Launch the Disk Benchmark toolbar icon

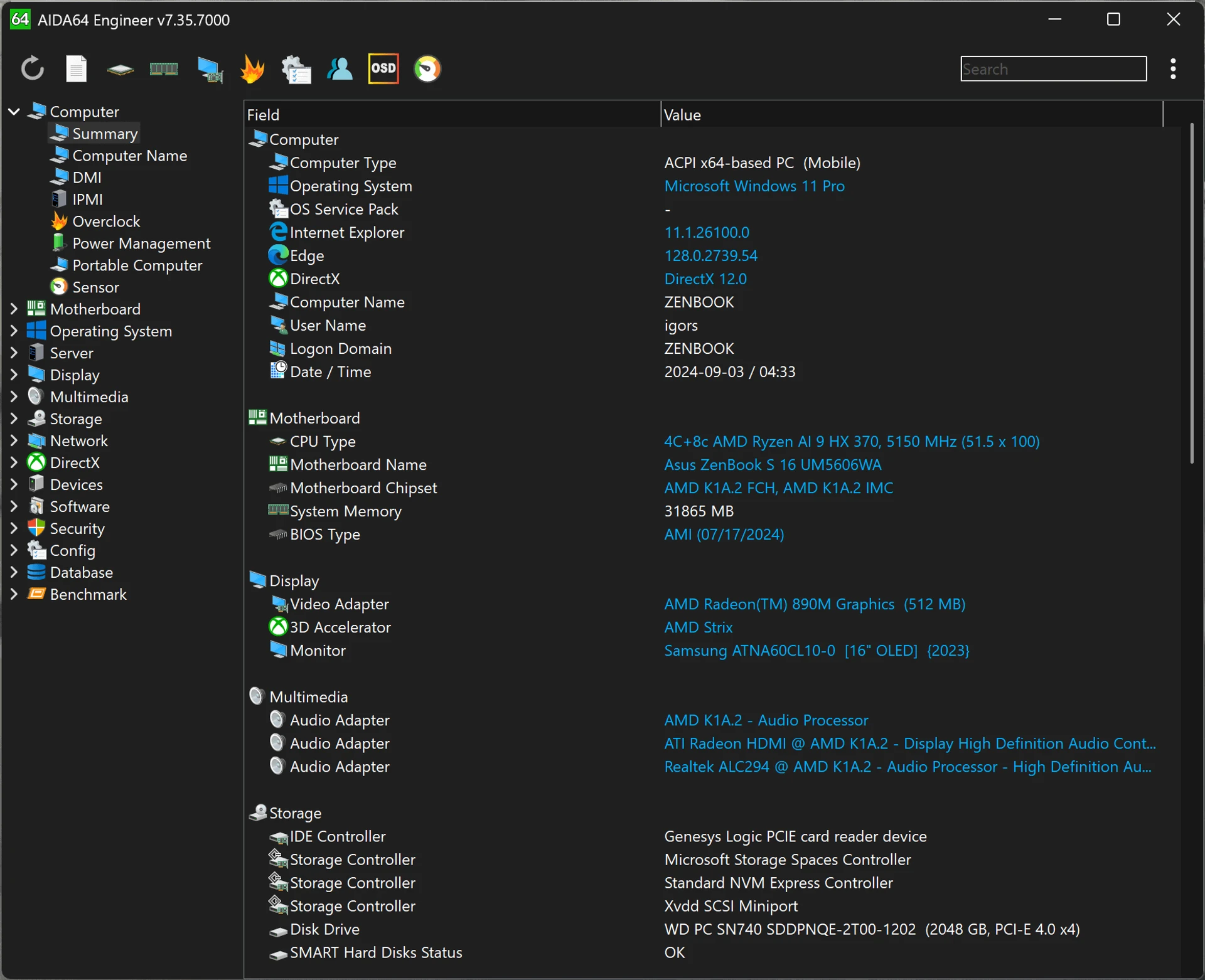[120, 69]
